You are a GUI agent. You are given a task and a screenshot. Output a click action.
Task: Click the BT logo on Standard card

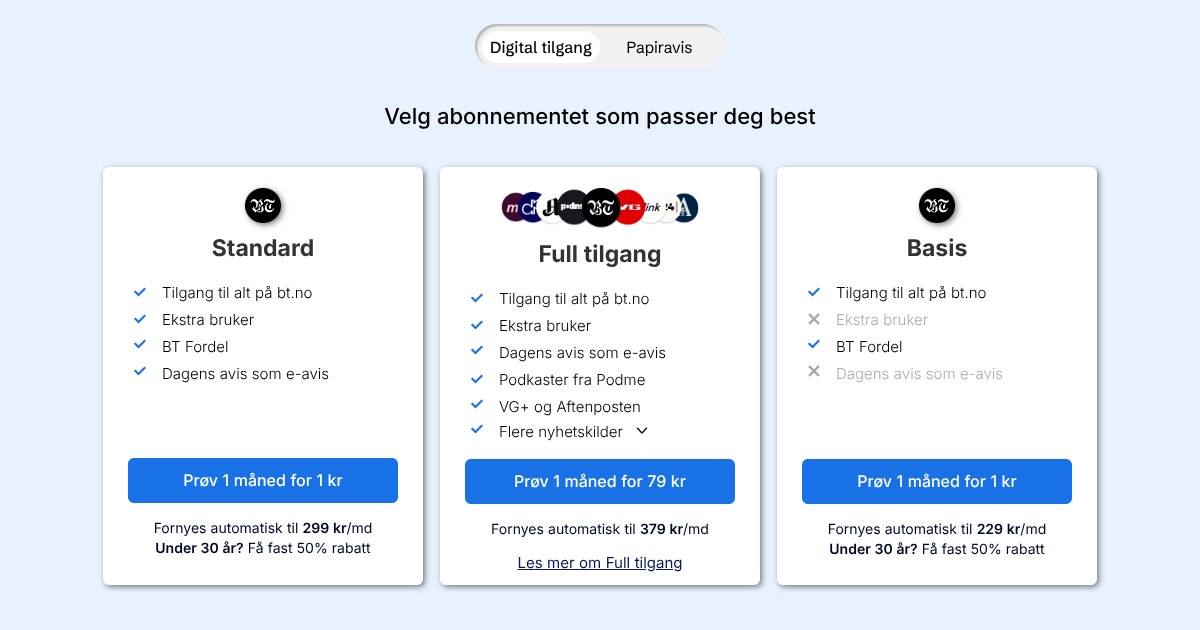coord(263,206)
